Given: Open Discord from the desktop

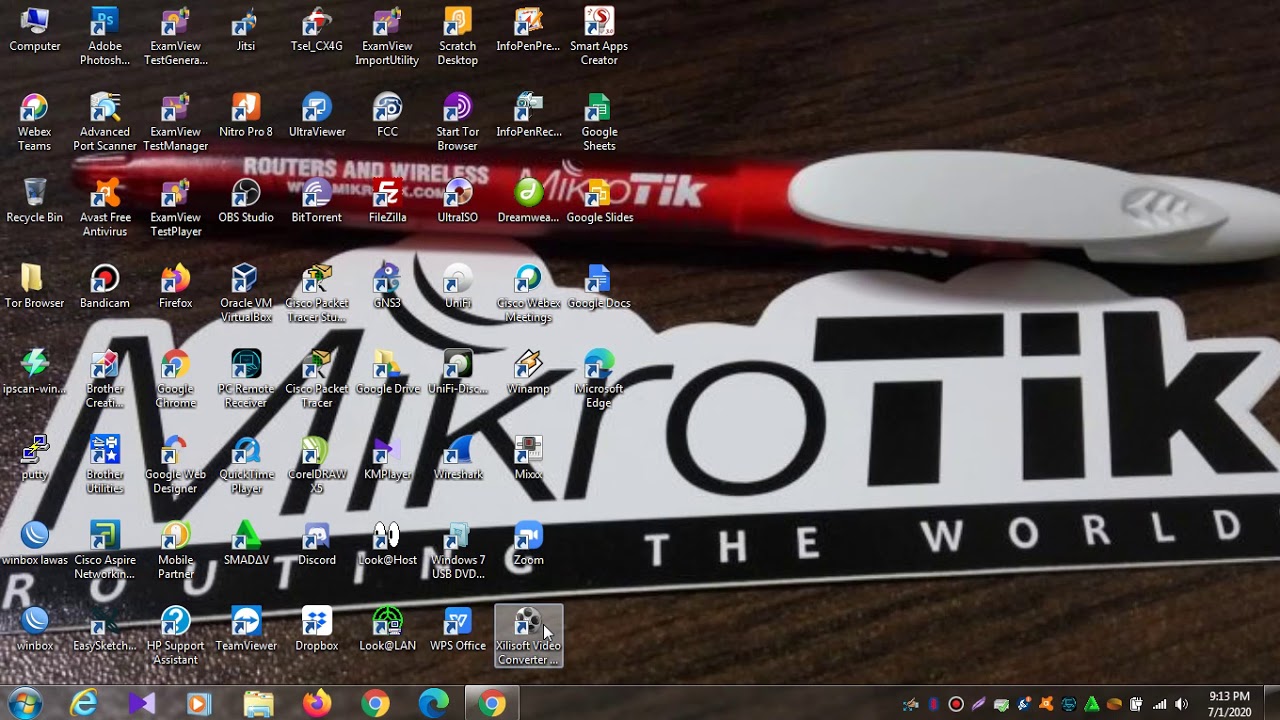Looking at the screenshot, I should click(x=317, y=543).
